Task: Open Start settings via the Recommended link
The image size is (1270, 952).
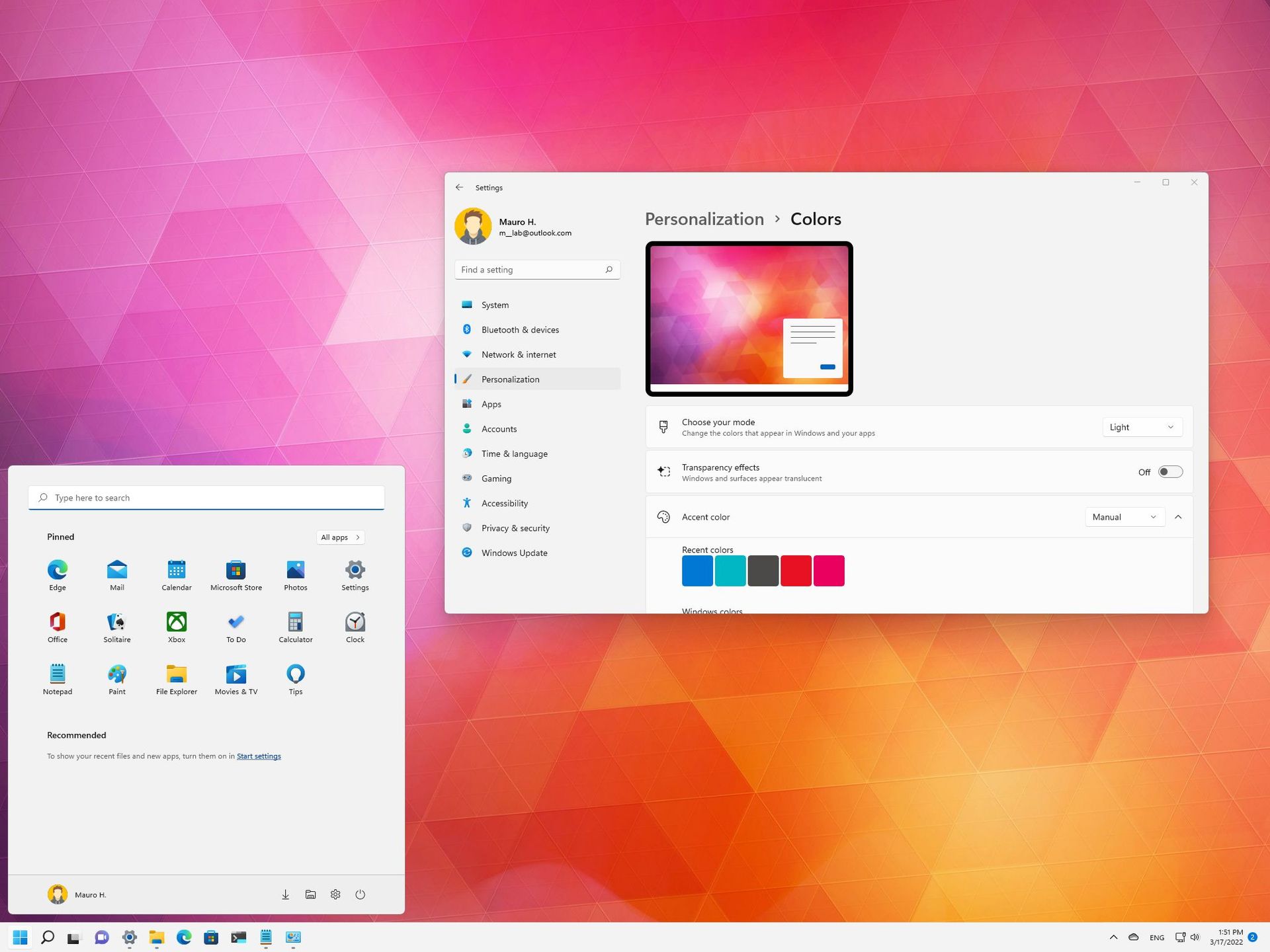Action: [258, 756]
